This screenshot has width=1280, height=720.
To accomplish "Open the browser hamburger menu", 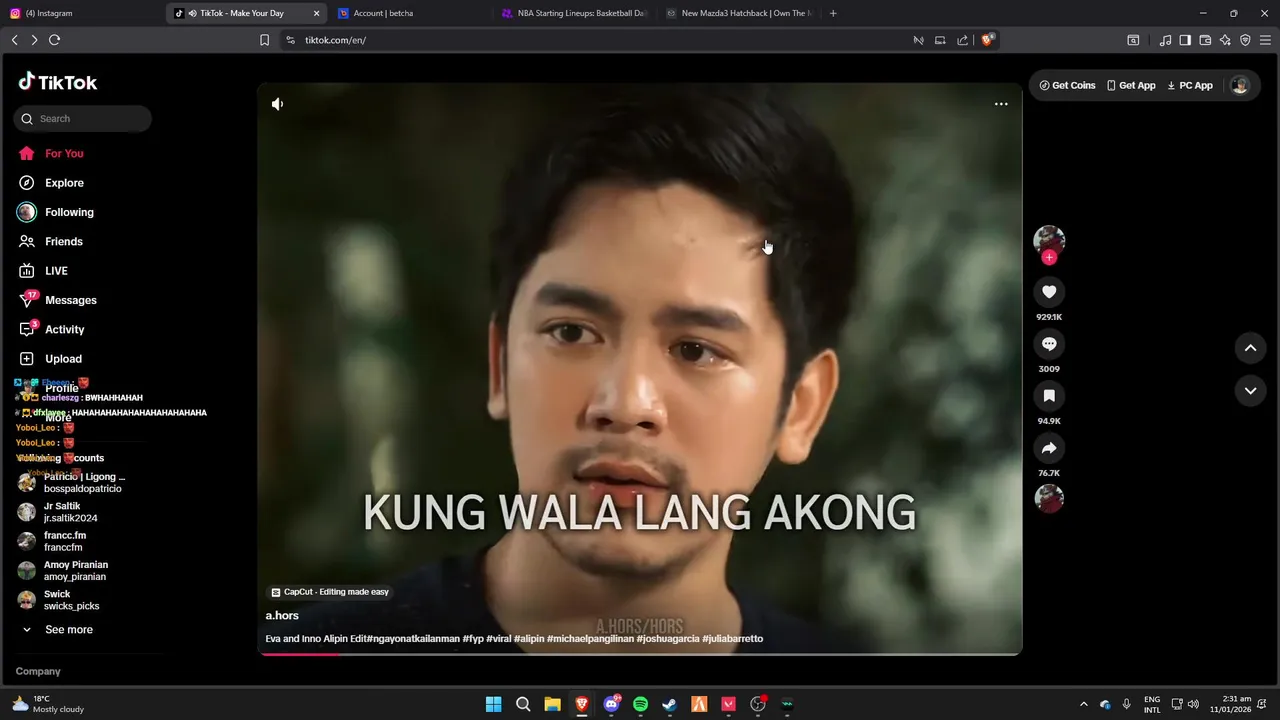I will click(1265, 40).
